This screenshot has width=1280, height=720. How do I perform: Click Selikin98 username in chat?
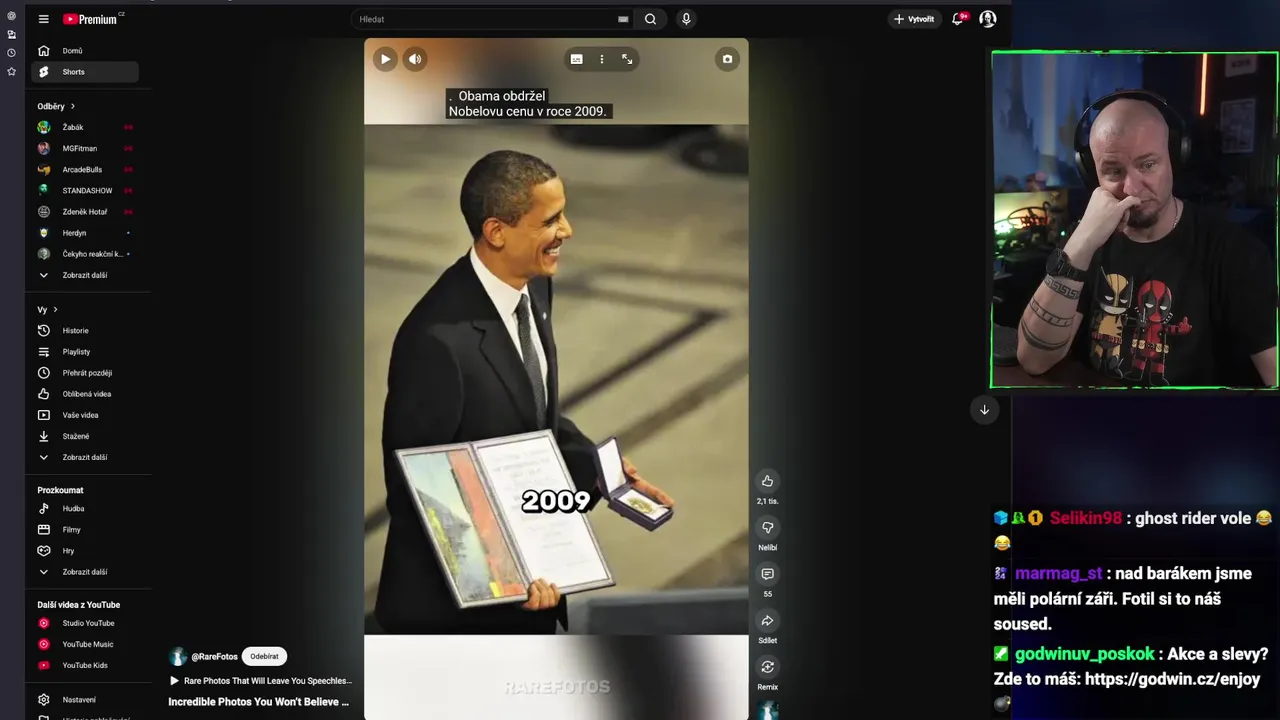(x=1085, y=518)
